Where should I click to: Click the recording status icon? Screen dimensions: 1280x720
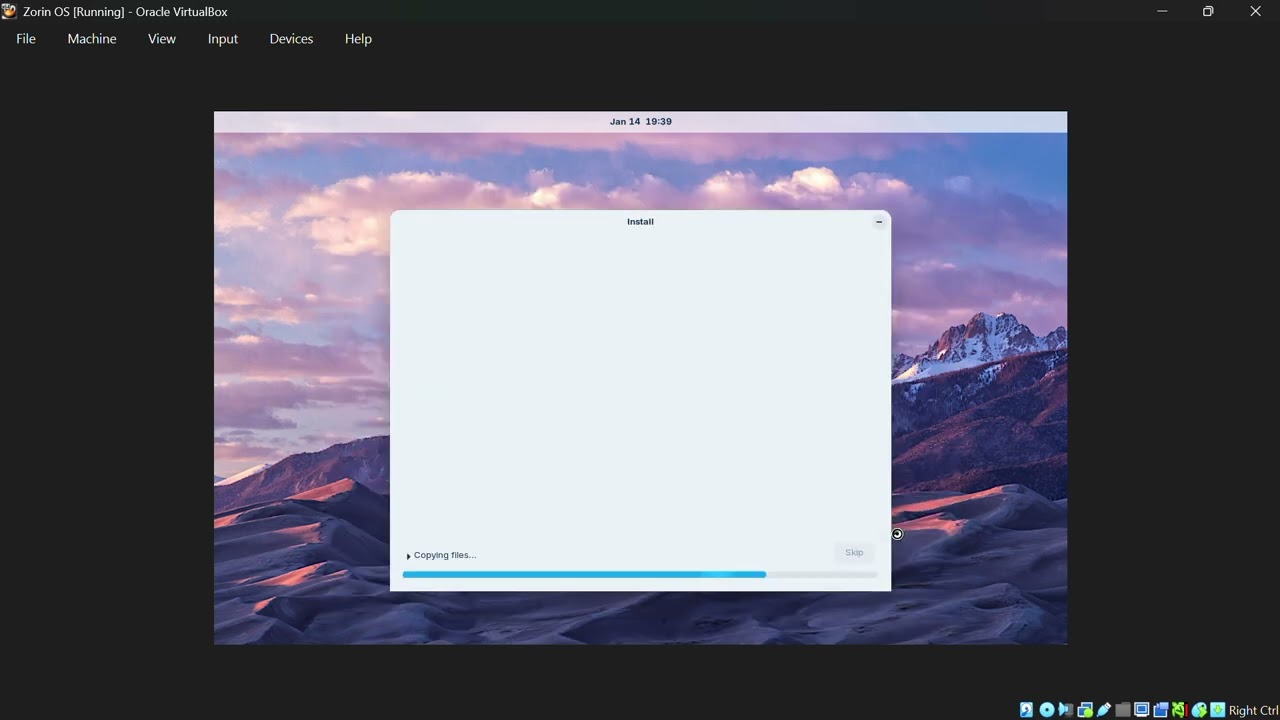1161,710
